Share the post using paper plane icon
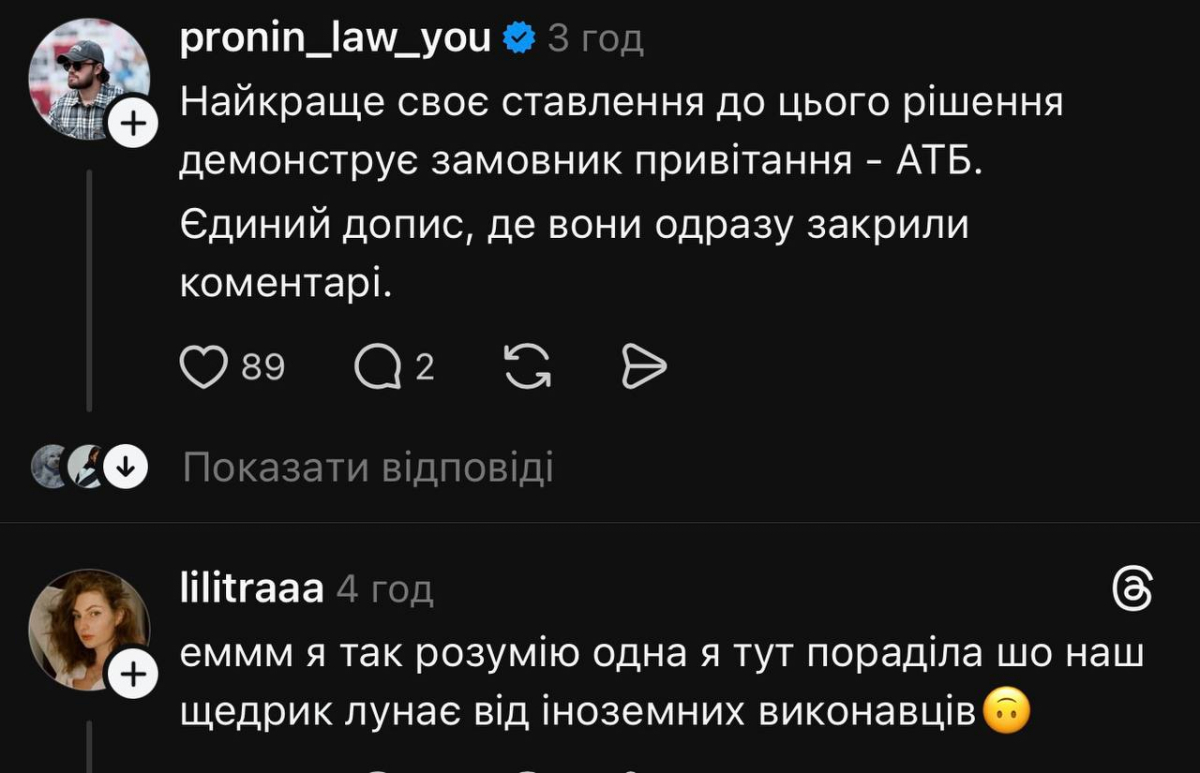Screen dimensions: 1200x773 [x=643, y=369]
